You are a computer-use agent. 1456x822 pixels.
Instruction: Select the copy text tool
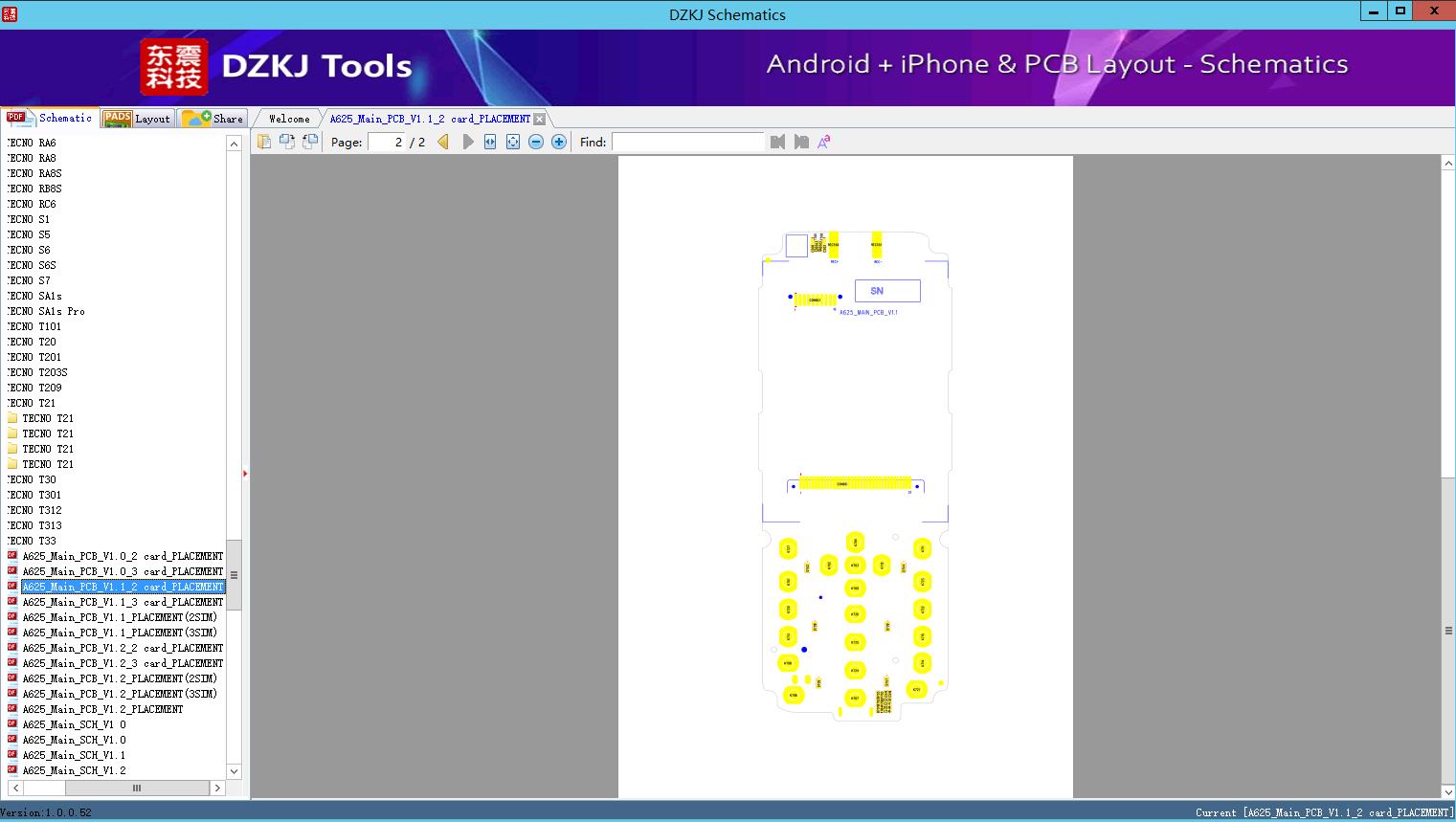(264, 141)
